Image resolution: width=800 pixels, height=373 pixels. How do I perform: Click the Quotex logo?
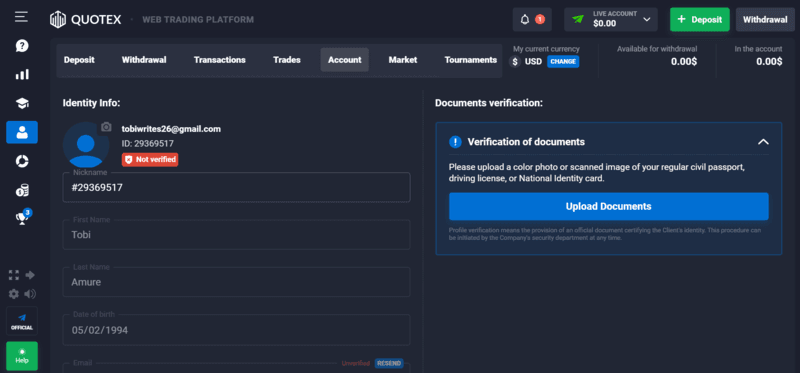[x=86, y=20]
